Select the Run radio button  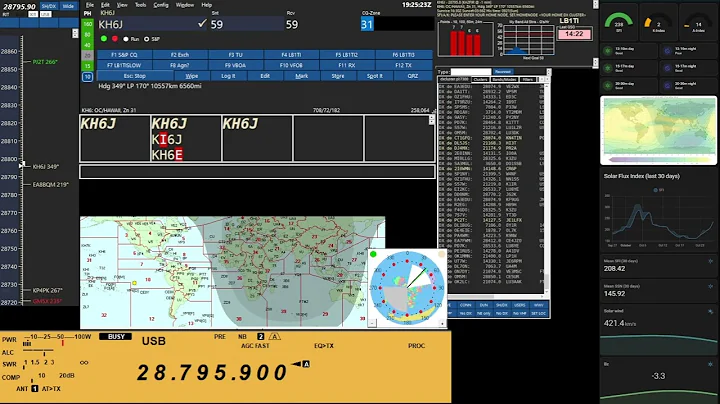126,39
